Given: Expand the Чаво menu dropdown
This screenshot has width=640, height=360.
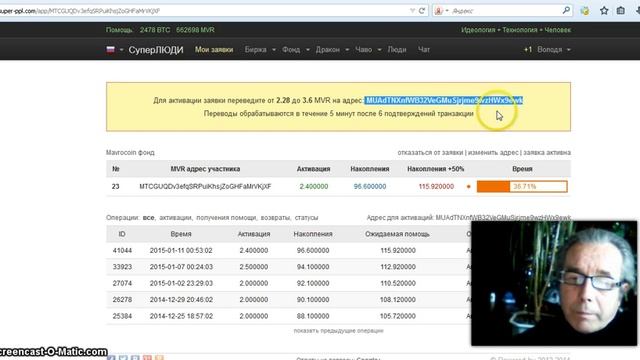Looking at the screenshot, I should pyautogui.click(x=379, y=50).
